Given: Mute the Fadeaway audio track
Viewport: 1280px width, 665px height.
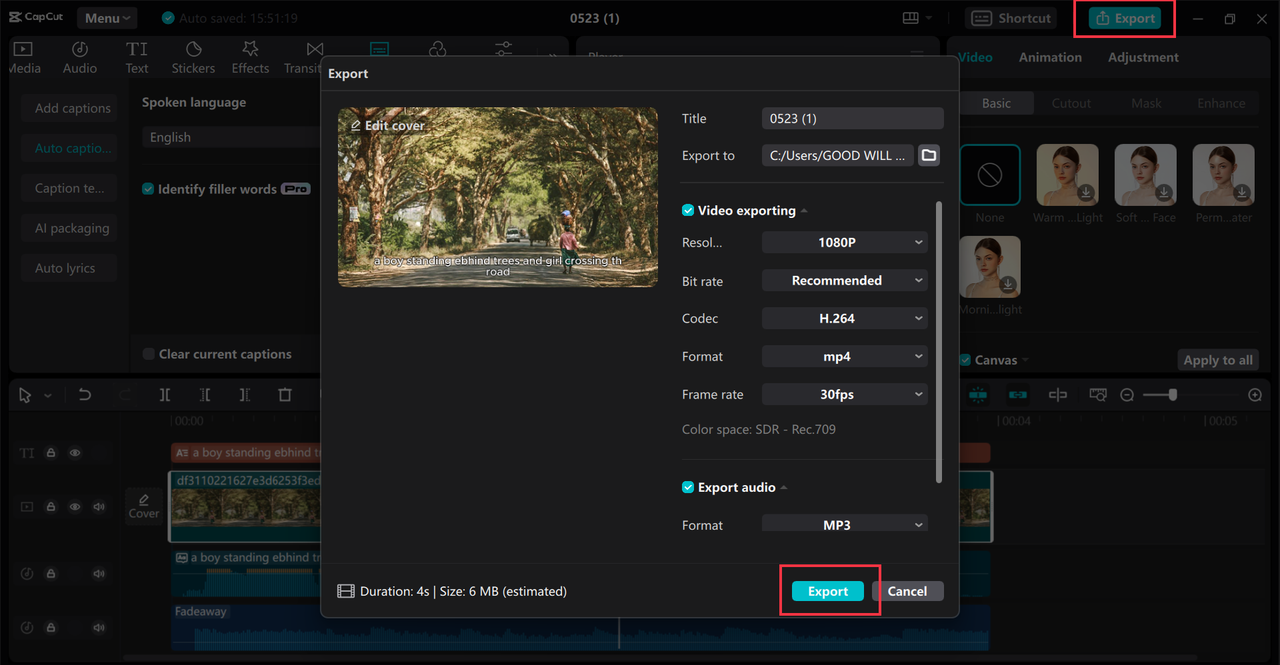Looking at the screenshot, I should click(99, 628).
